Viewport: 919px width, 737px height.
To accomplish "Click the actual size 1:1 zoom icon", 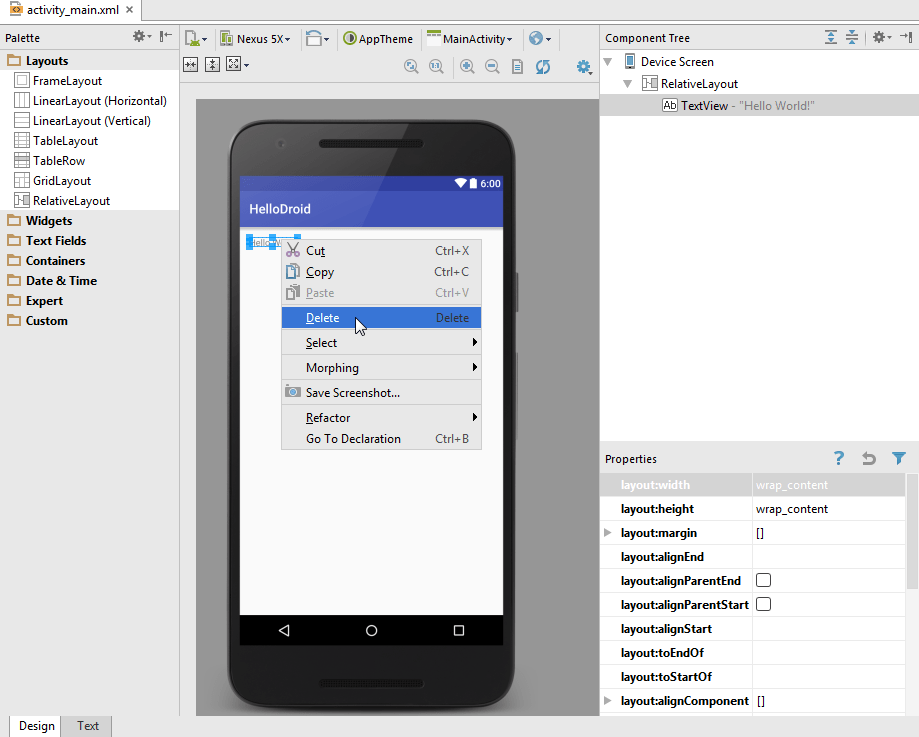I will (x=436, y=66).
